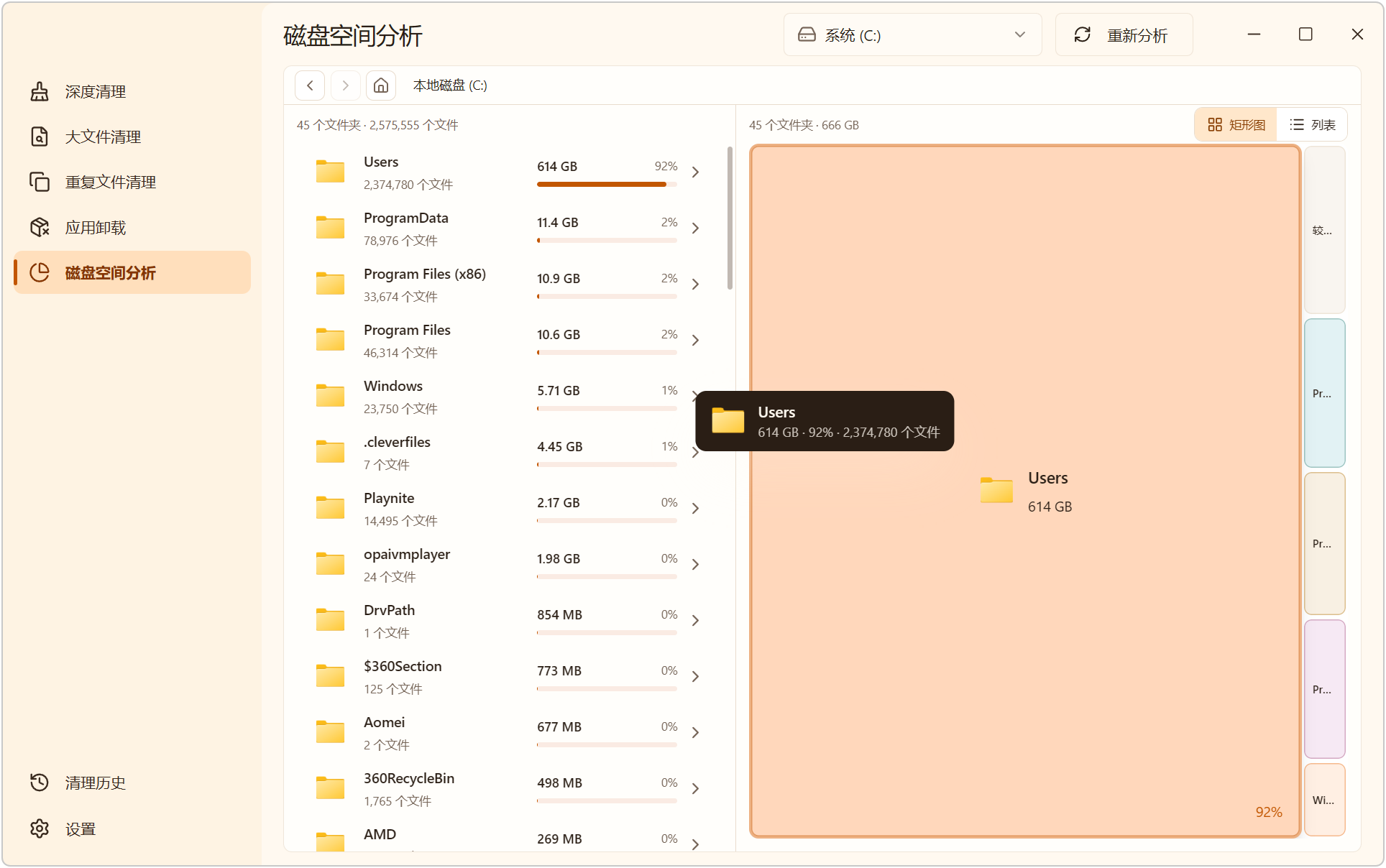Click the Playnite folder icon

click(x=331, y=508)
